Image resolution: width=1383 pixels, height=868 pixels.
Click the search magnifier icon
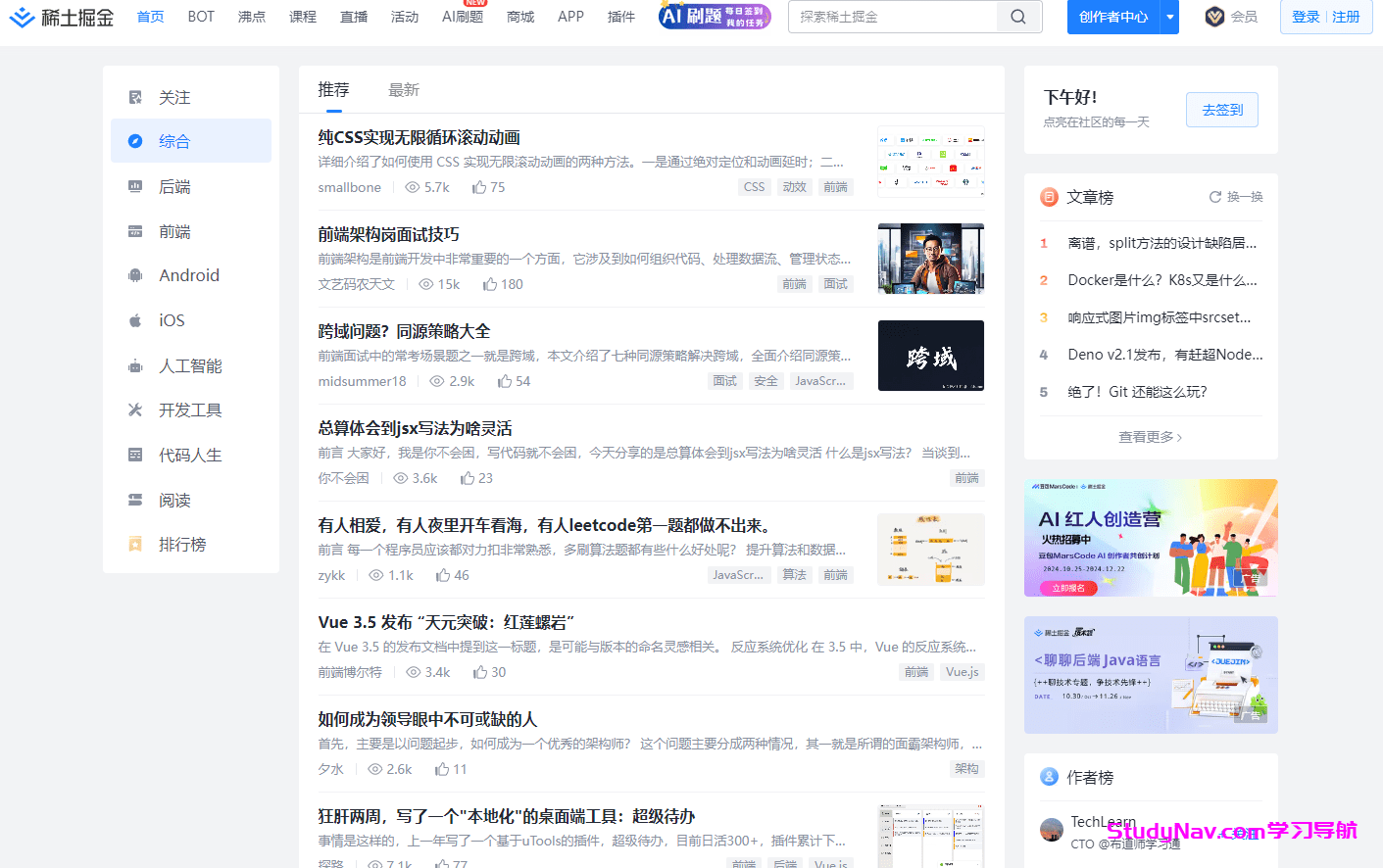pyautogui.click(x=1017, y=17)
